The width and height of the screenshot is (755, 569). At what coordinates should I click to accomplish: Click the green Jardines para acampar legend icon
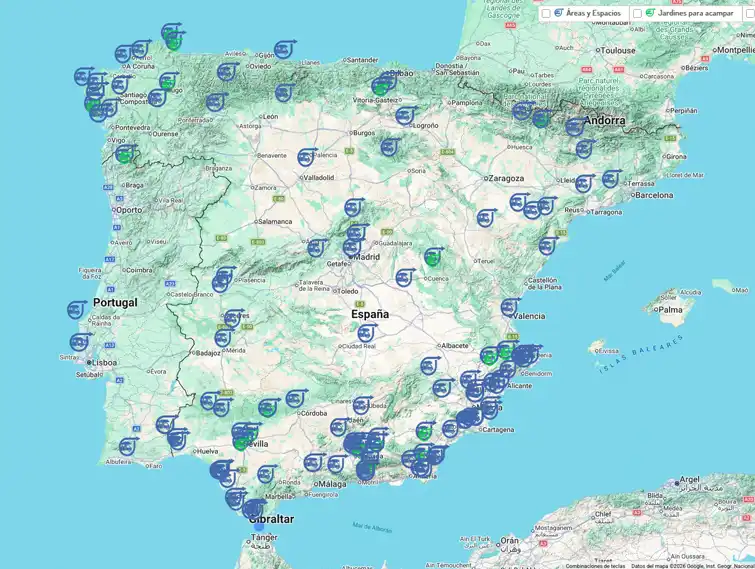pyautogui.click(x=650, y=13)
